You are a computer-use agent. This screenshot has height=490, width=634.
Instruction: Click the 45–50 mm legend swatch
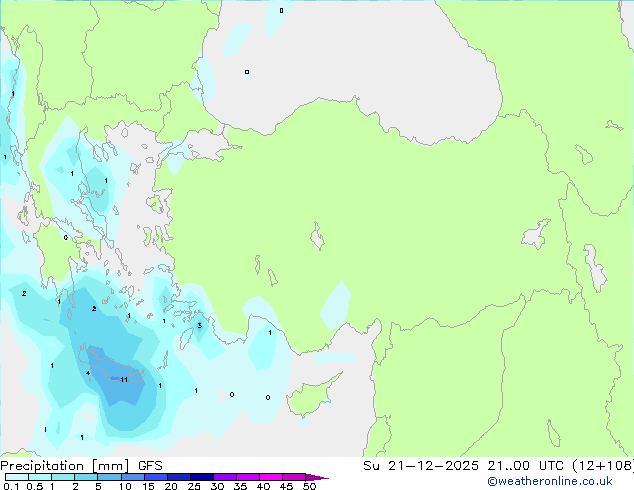[294, 477]
